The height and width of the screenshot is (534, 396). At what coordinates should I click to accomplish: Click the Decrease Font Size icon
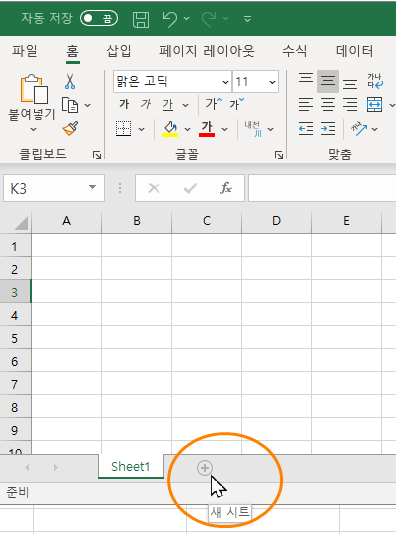(x=237, y=104)
